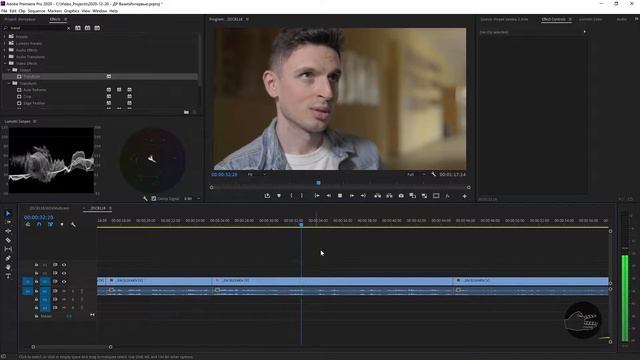Collapse the Distort subfolder
The image size is (640, 360).
click(9, 70)
